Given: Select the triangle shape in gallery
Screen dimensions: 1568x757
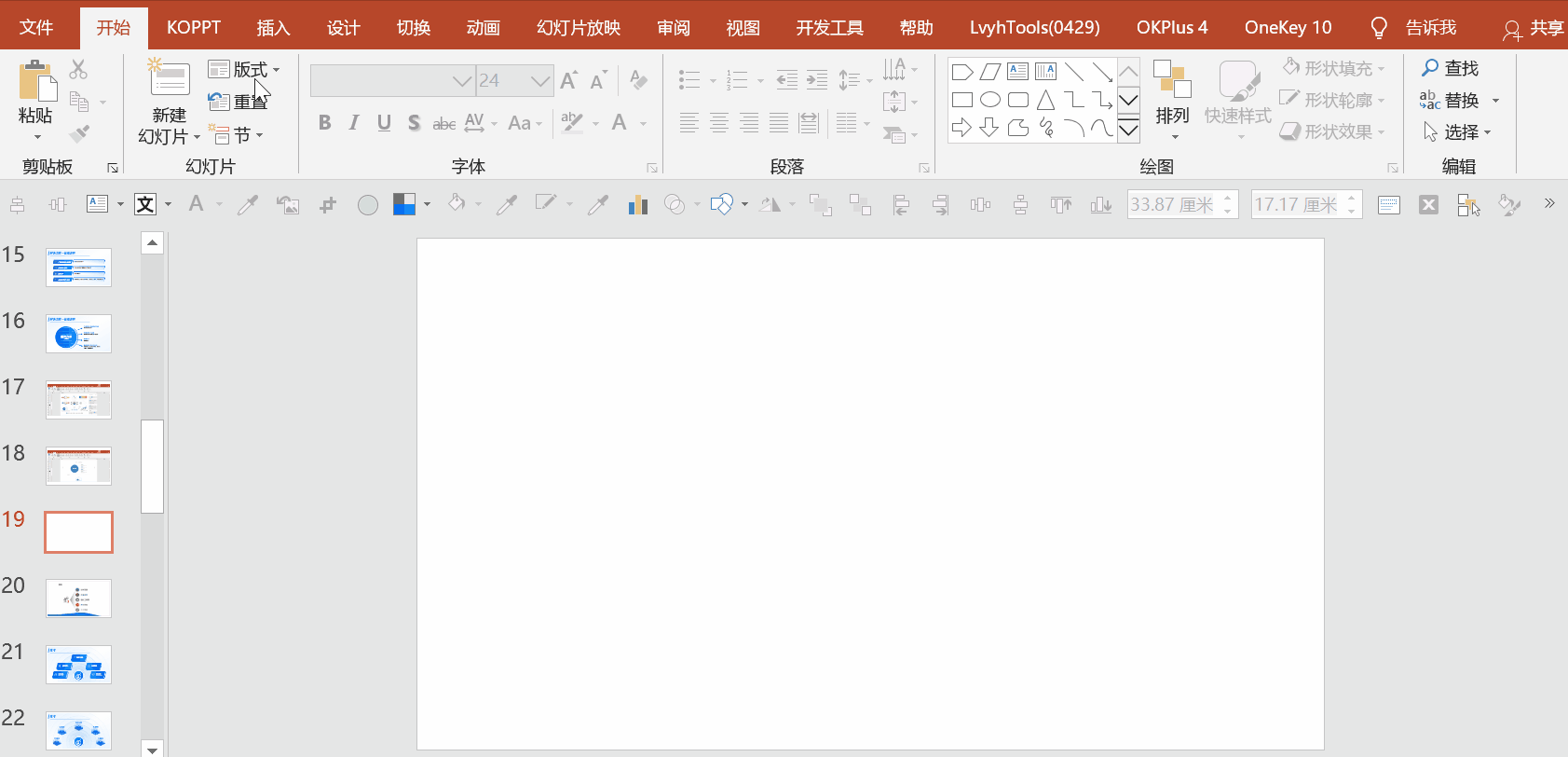Looking at the screenshot, I should 1046,100.
